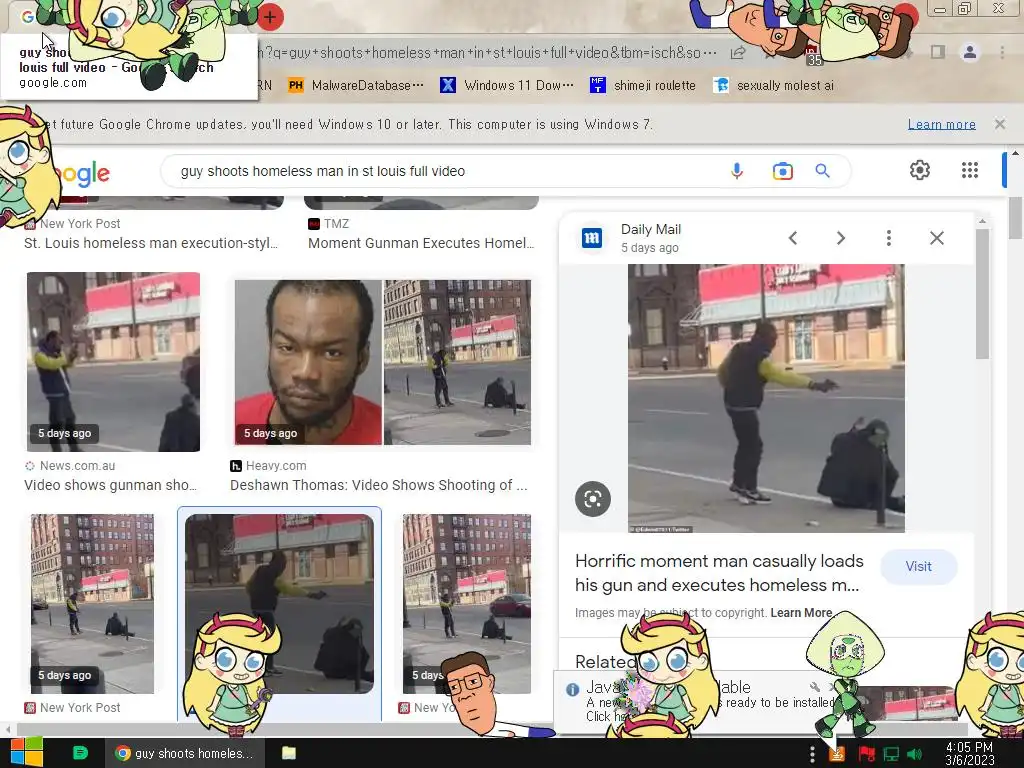Select the bottom-left New York Post thumbnail
The height and width of the screenshot is (768, 1024).
pyautogui.click(x=92, y=603)
